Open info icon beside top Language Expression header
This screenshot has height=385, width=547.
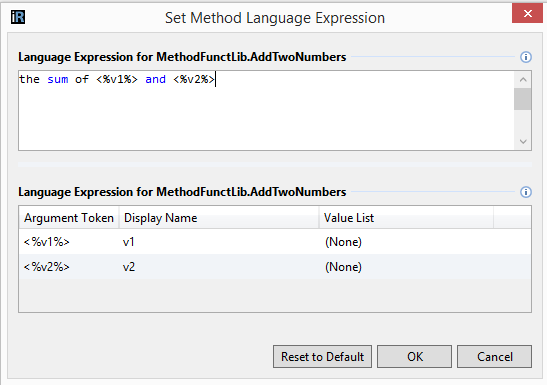tap(526, 57)
